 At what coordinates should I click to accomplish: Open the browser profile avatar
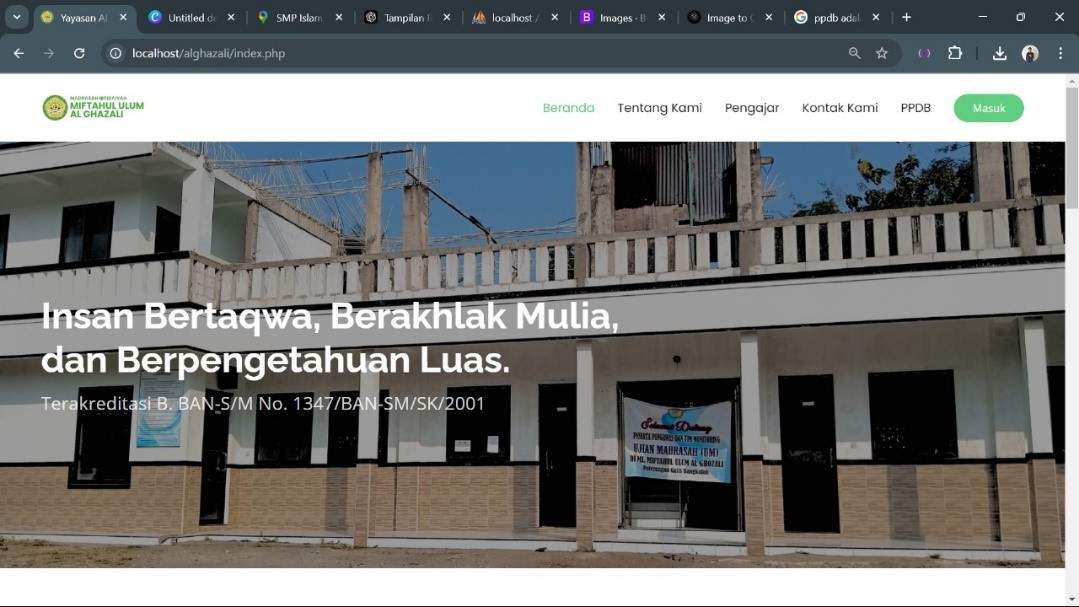[1029, 53]
